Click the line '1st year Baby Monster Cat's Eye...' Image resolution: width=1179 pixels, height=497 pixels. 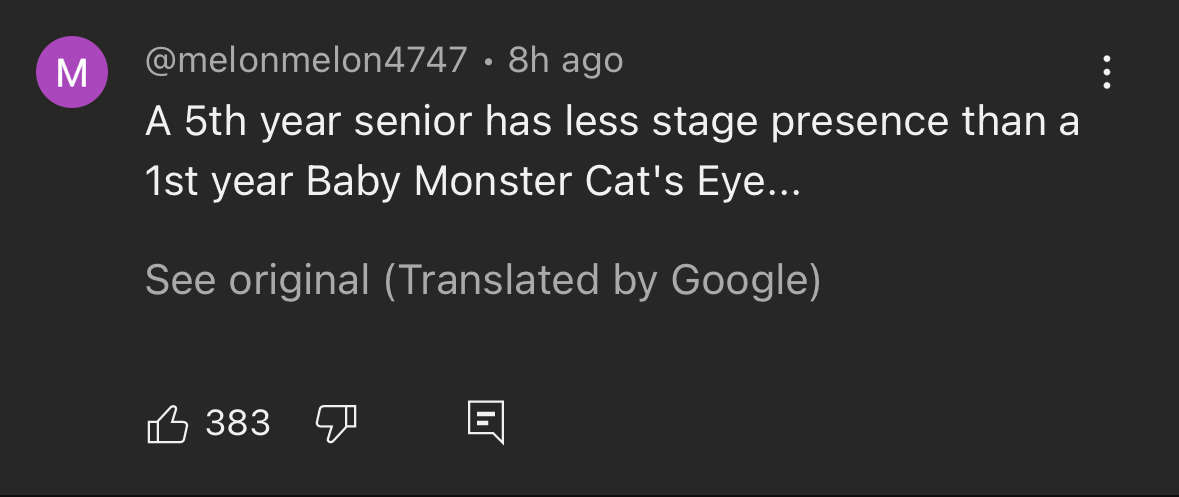(x=473, y=182)
